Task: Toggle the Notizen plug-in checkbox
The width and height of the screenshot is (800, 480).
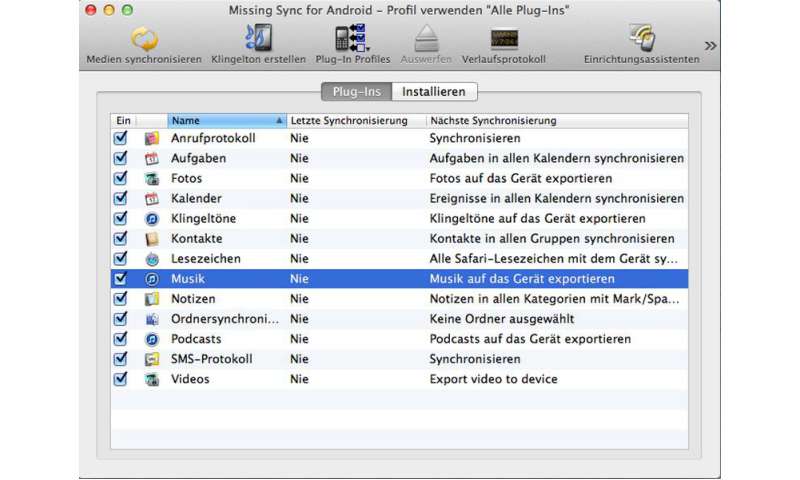Action: 120,299
